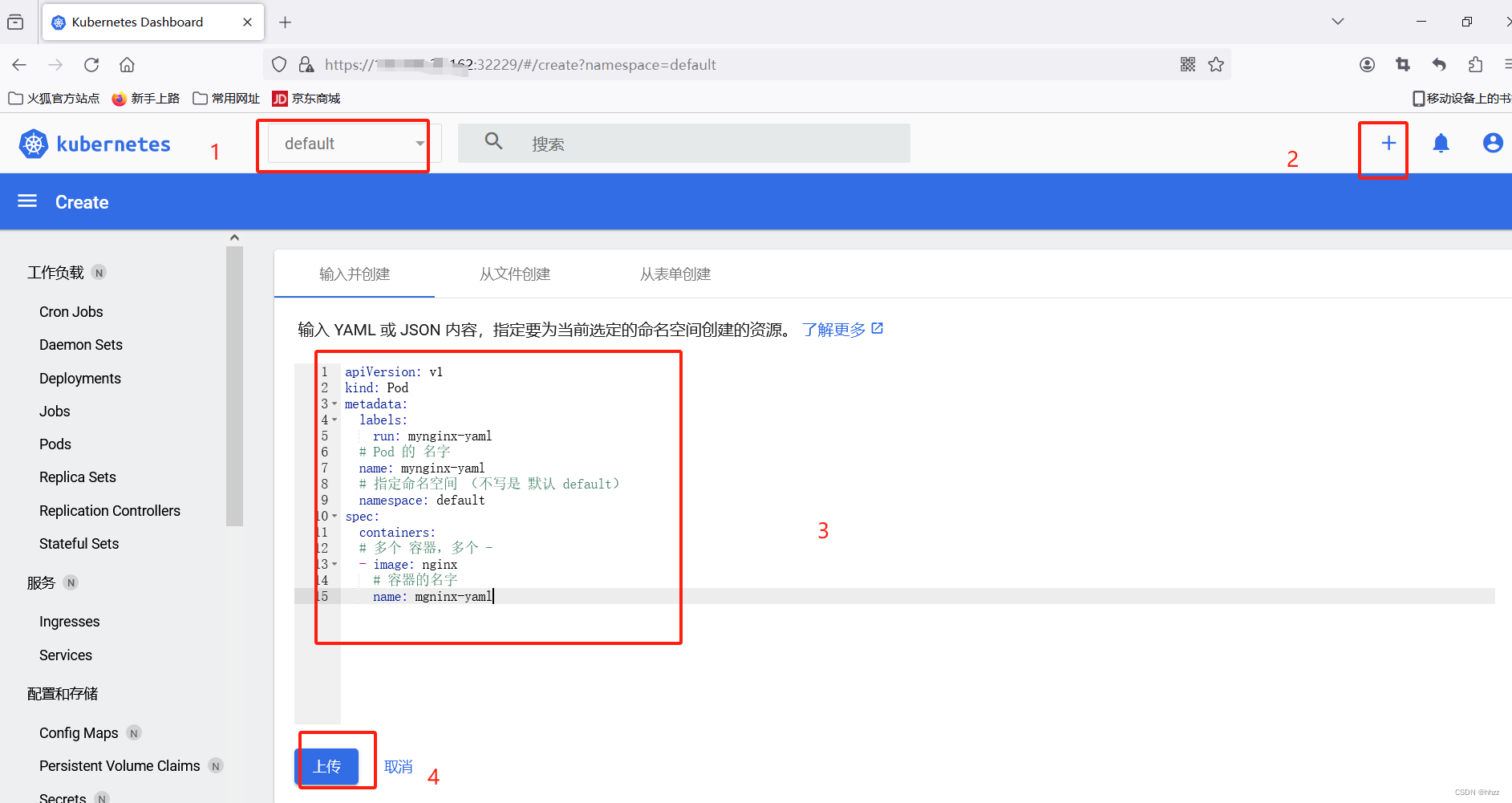The width and height of the screenshot is (1512, 803).
Task: Open the JD 京东商城 bookmark
Action: coord(306,99)
